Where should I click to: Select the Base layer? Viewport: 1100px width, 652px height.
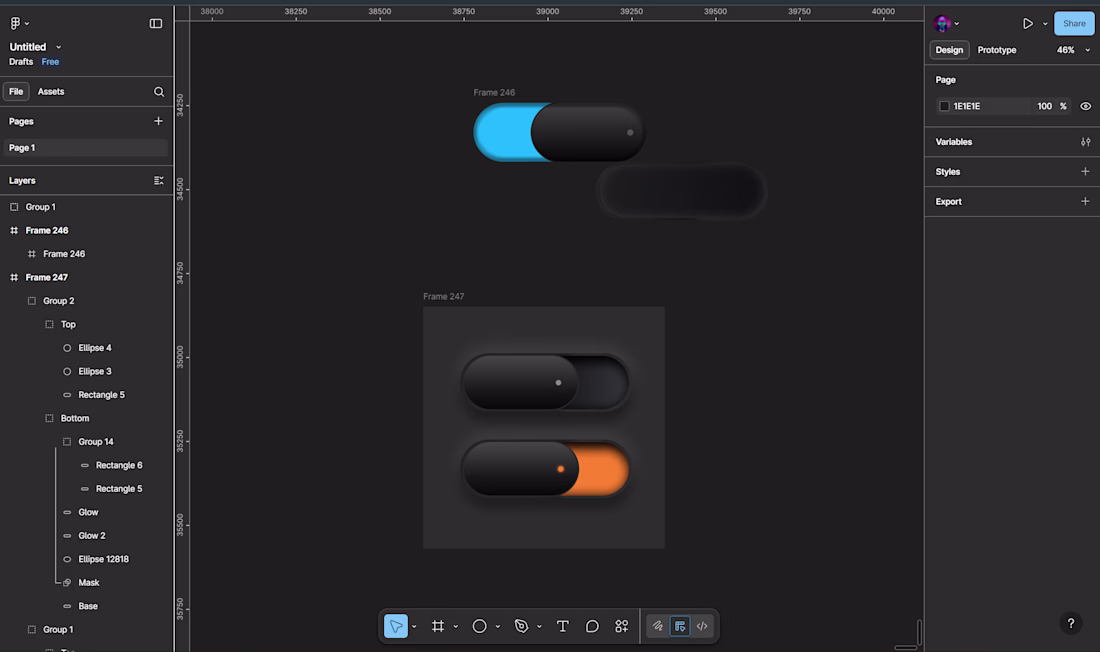(x=87, y=606)
